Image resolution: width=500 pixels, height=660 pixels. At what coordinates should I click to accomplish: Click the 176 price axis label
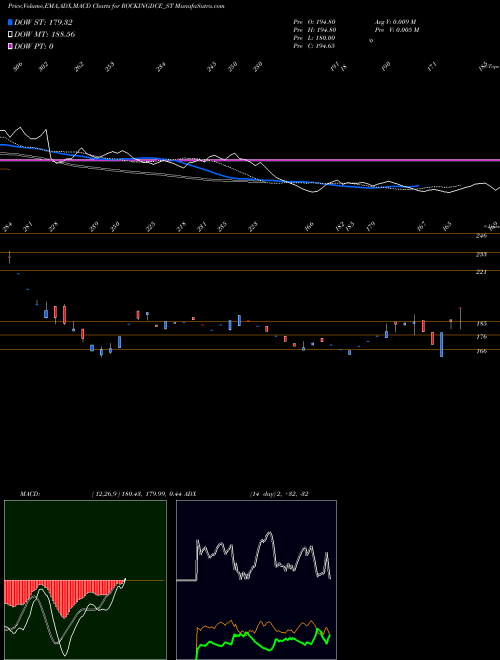[x=482, y=337]
